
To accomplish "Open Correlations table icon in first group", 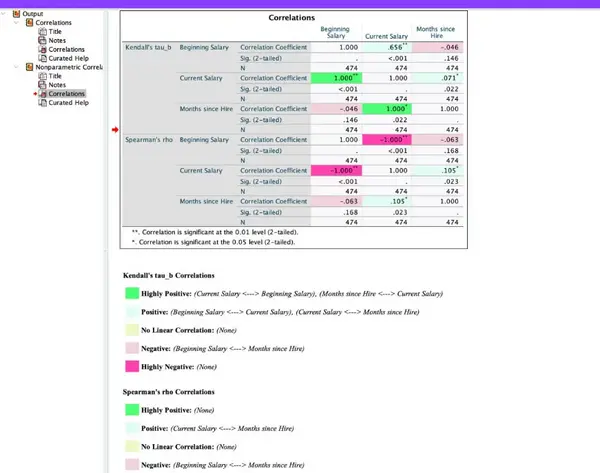I will (x=42, y=49).
